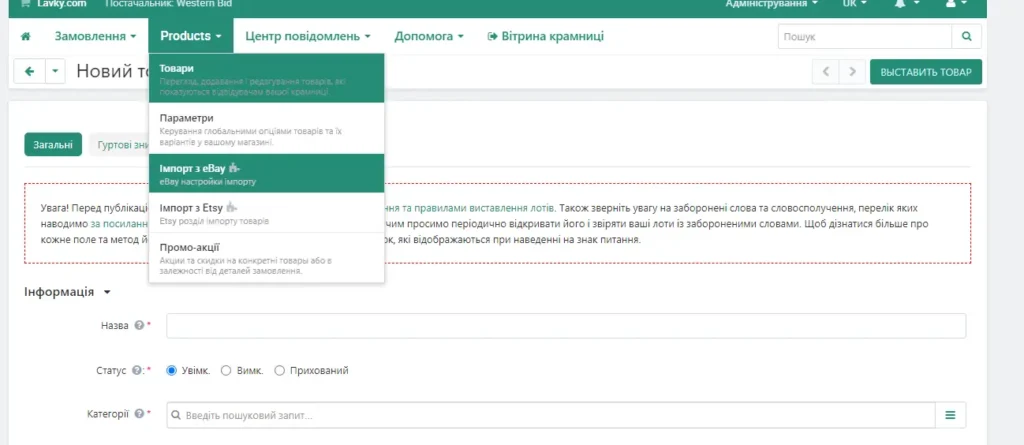Click the back arrow button

29,71
